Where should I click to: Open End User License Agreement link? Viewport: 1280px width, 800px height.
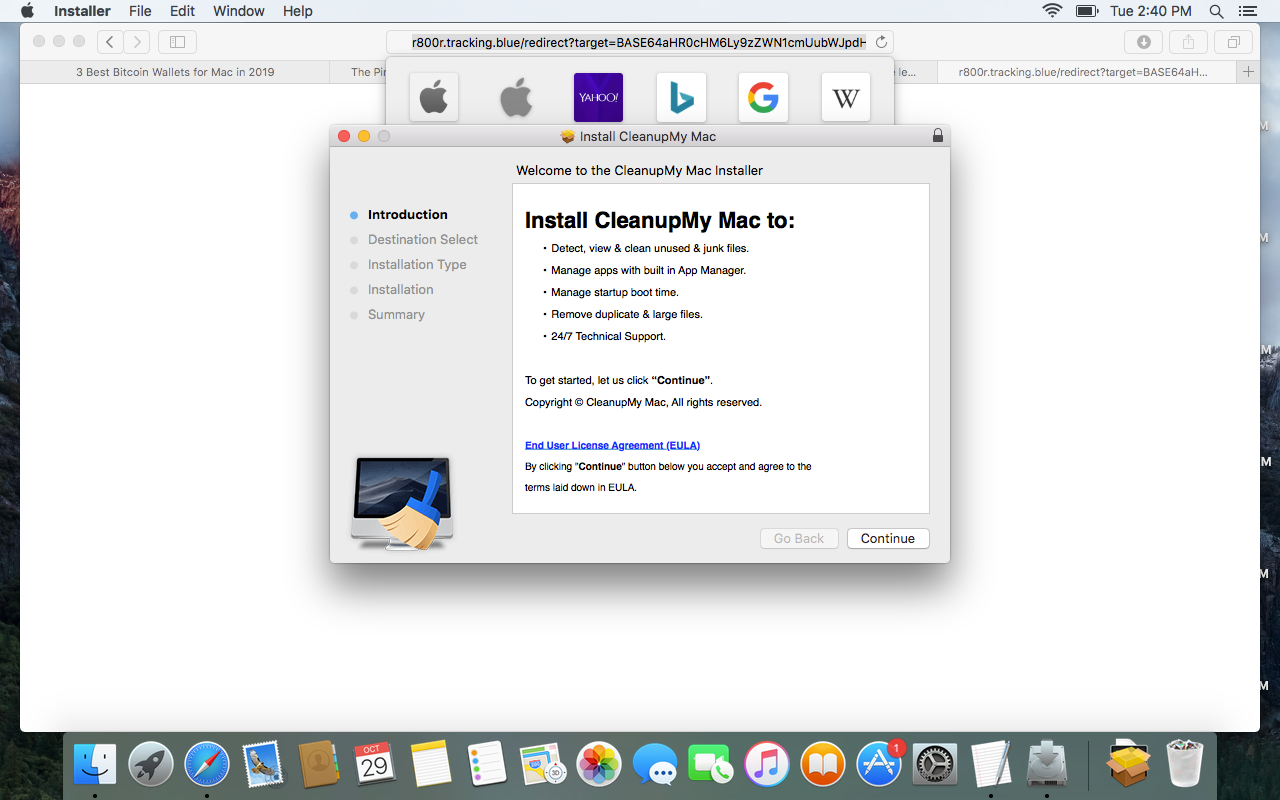612,445
